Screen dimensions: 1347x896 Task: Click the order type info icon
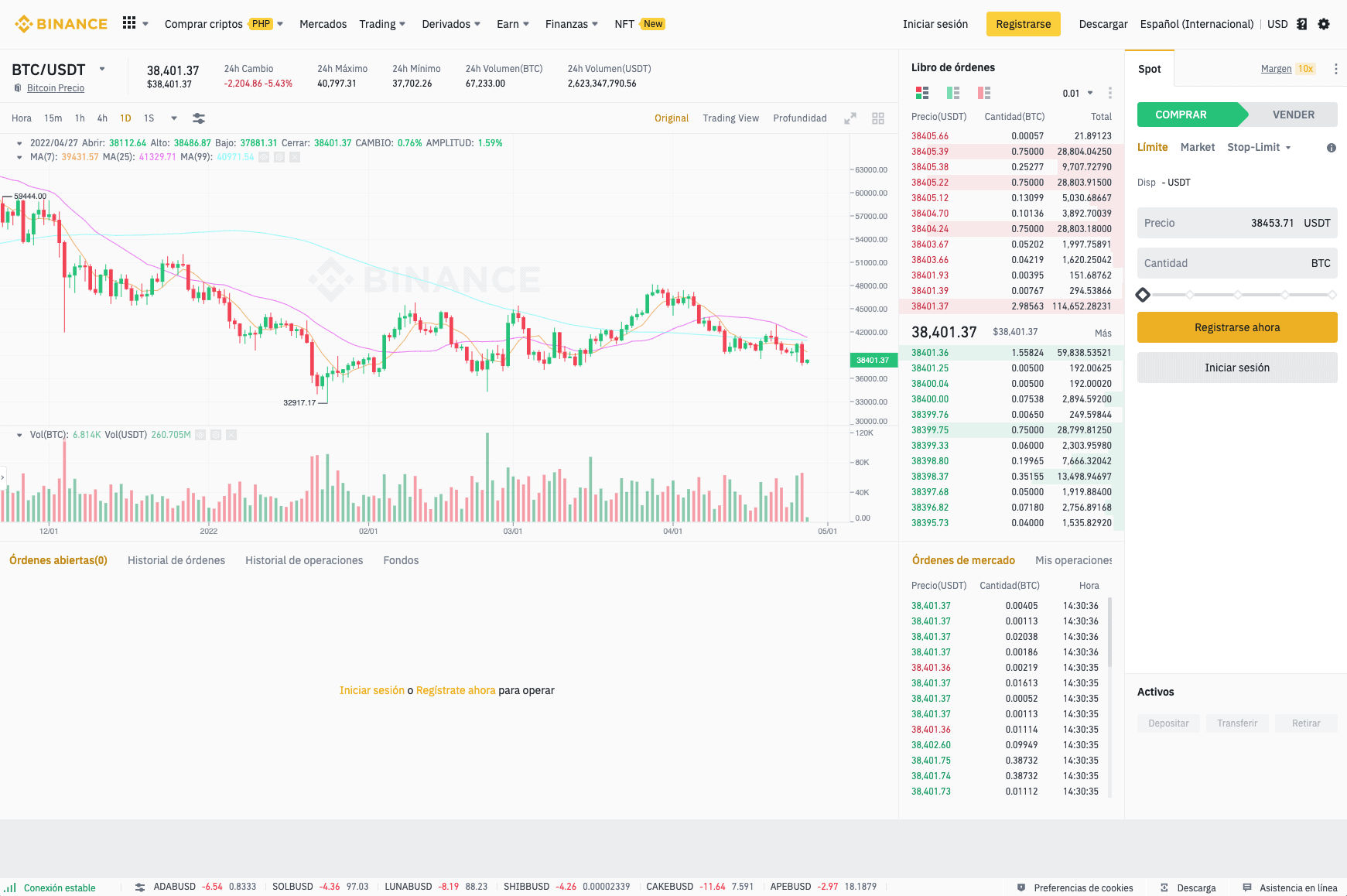coord(1332,148)
